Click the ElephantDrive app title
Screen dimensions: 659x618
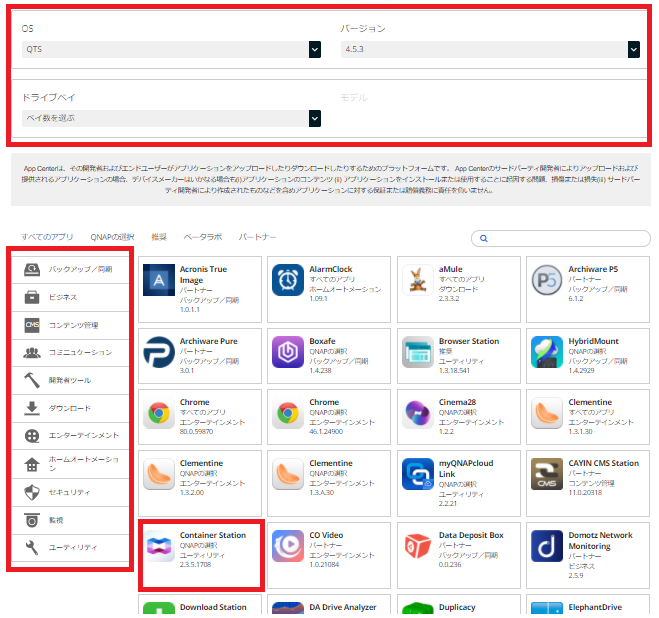coord(595,607)
